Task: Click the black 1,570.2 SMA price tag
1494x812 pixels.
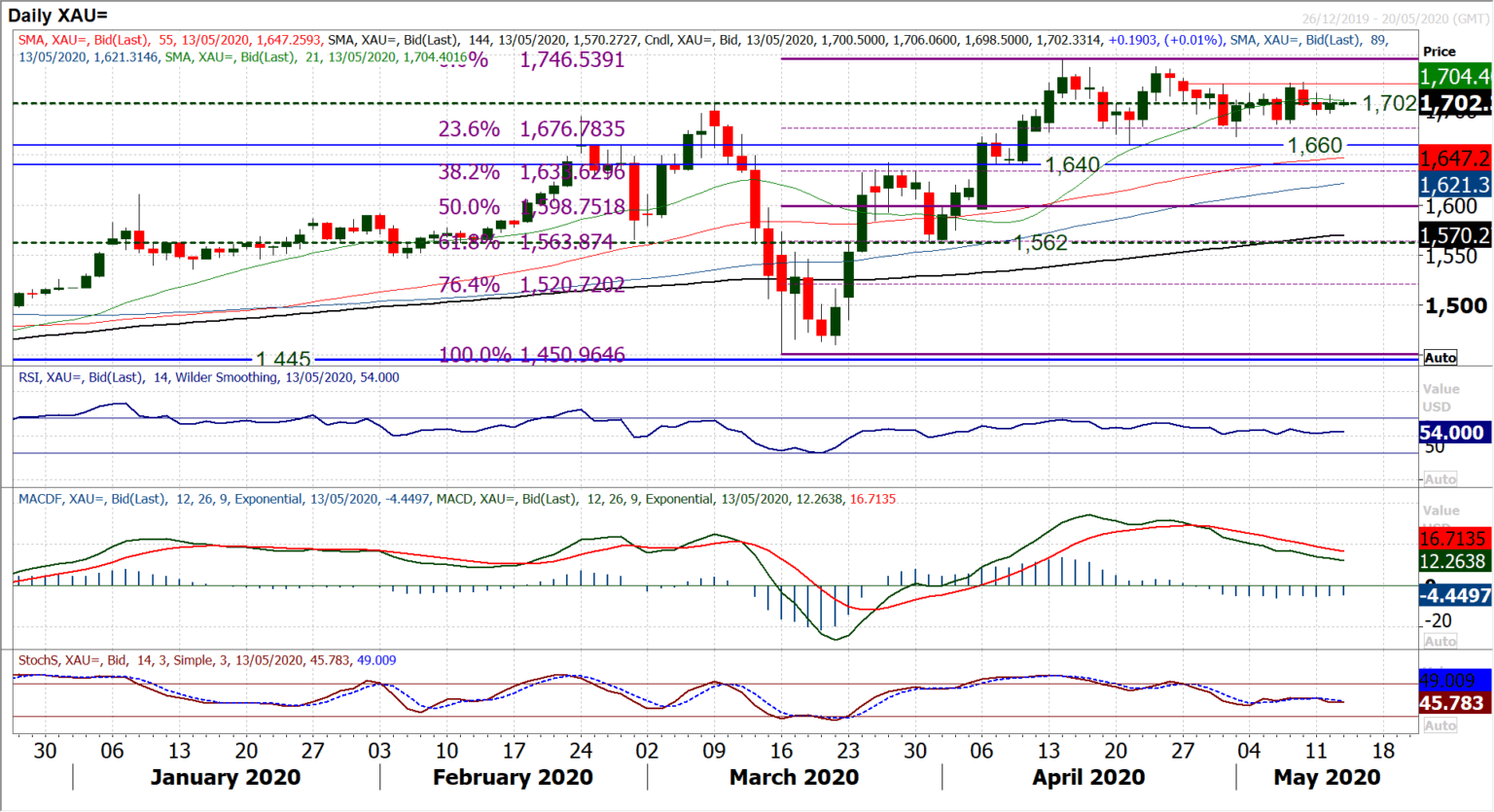Action: (1454, 235)
